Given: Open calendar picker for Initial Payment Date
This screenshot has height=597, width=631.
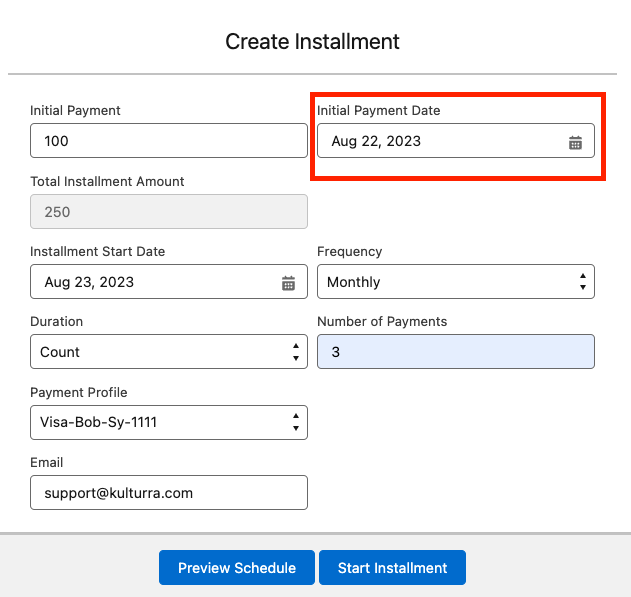Looking at the screenshot, I should 575,142.
